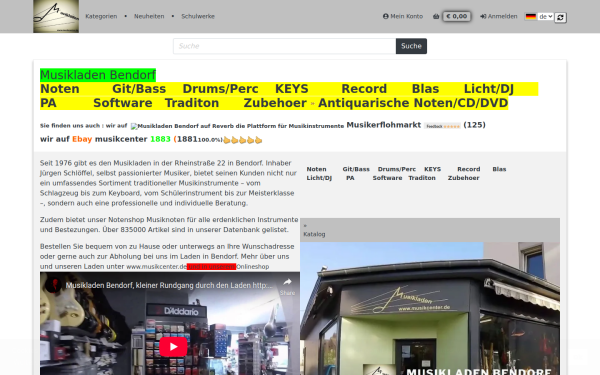600x375 pixels.
Task: Open the www.musikcenter.de link in text
Action: click(156, 267)
